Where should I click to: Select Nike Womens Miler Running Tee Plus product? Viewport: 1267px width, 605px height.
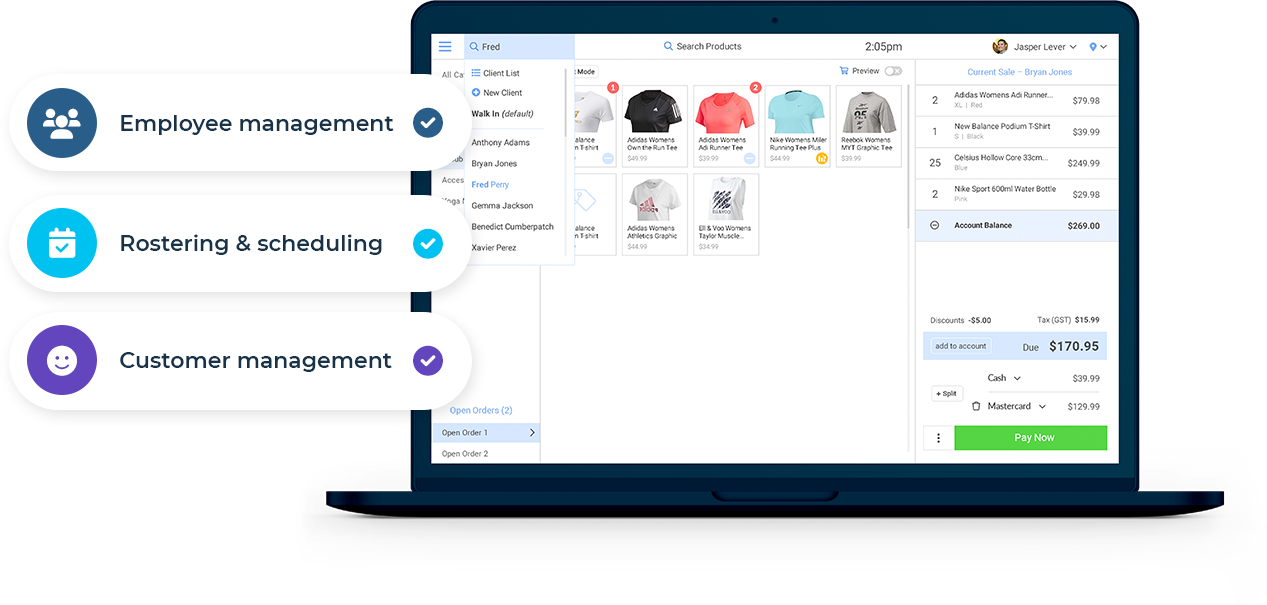click(x=797, y=126)
